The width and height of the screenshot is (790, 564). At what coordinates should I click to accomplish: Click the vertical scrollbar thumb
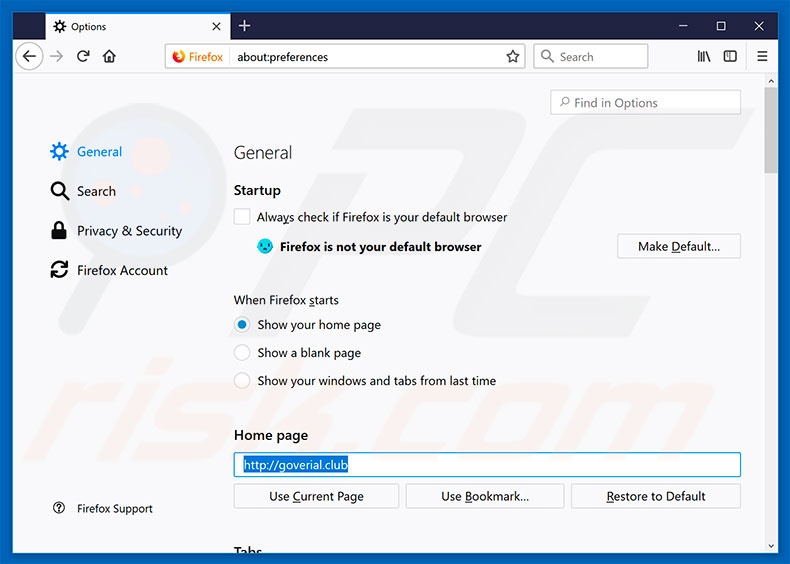pyautogui.click(x=770, y=130)
